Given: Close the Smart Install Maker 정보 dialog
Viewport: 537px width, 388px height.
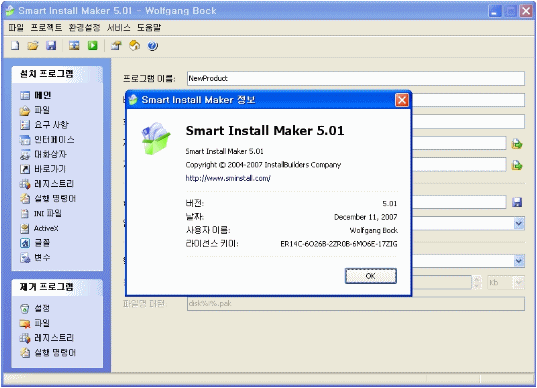Looking at the screenshot, I should pos(402,100).
